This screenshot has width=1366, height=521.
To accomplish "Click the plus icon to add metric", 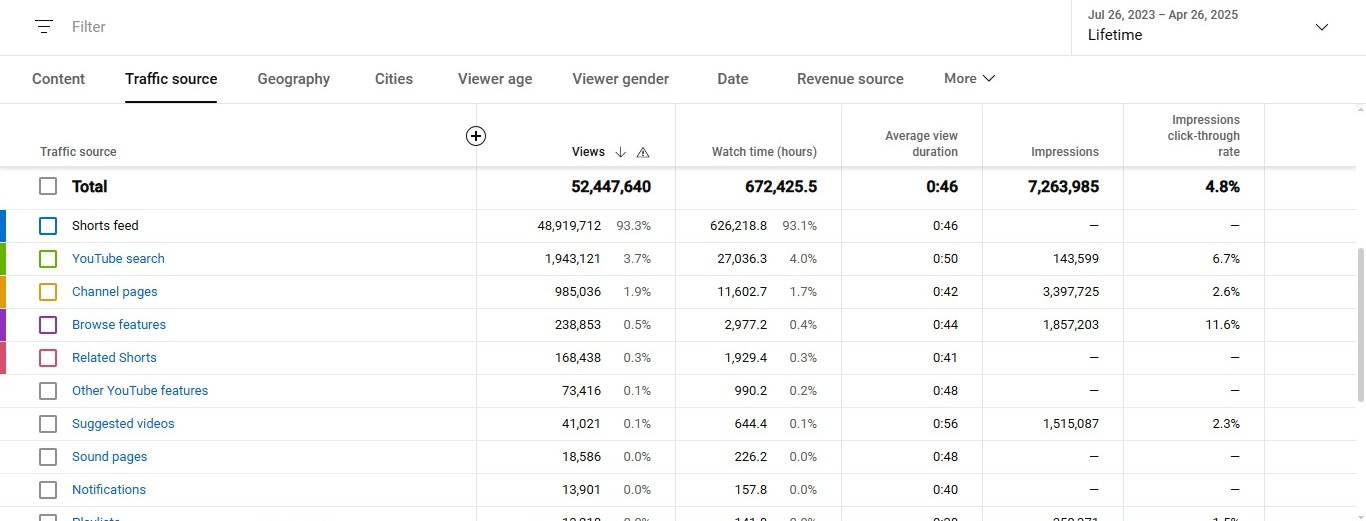I will pos(476,136).
